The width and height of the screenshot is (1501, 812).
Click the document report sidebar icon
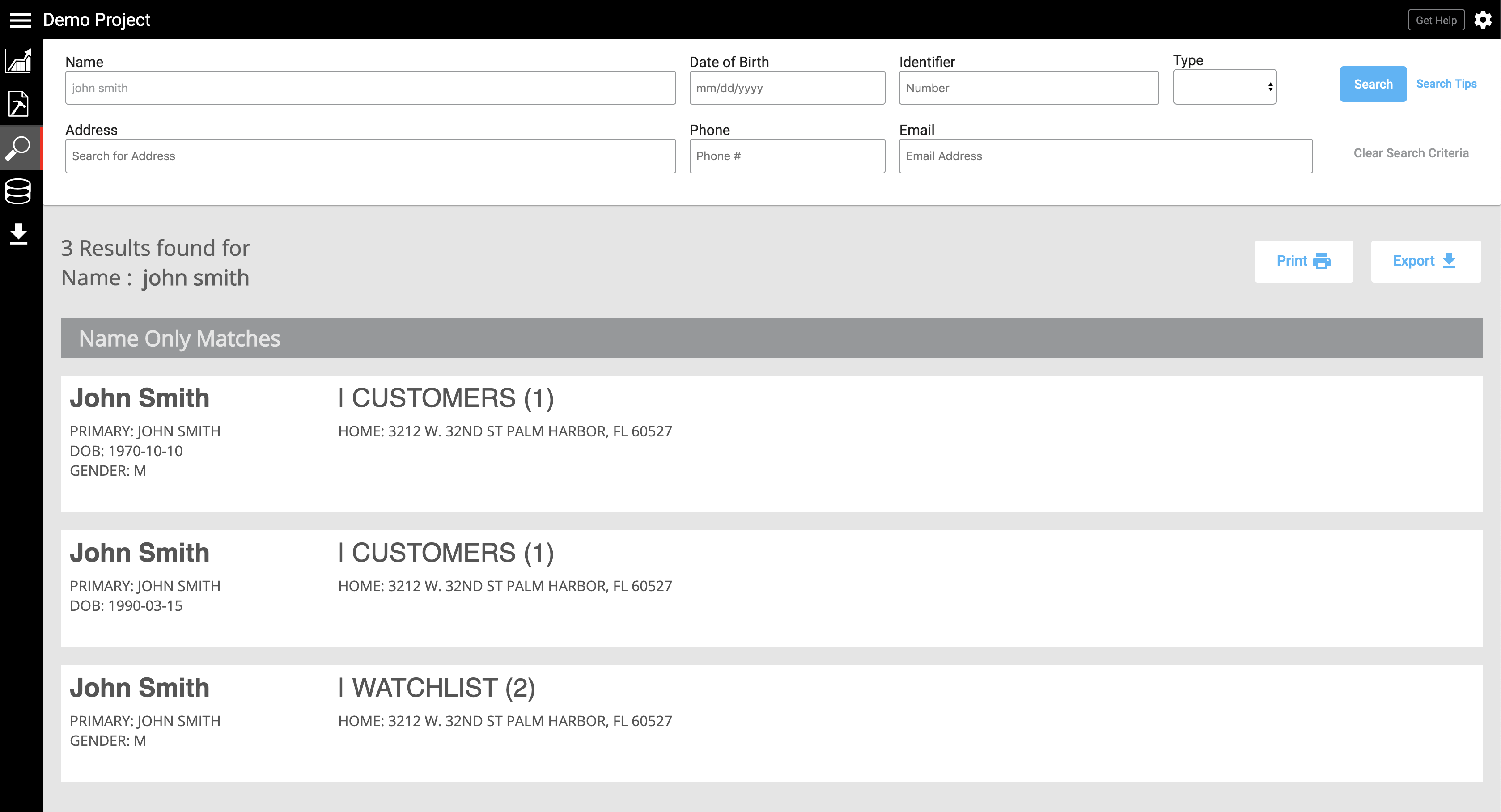click(x=19, y=104)
